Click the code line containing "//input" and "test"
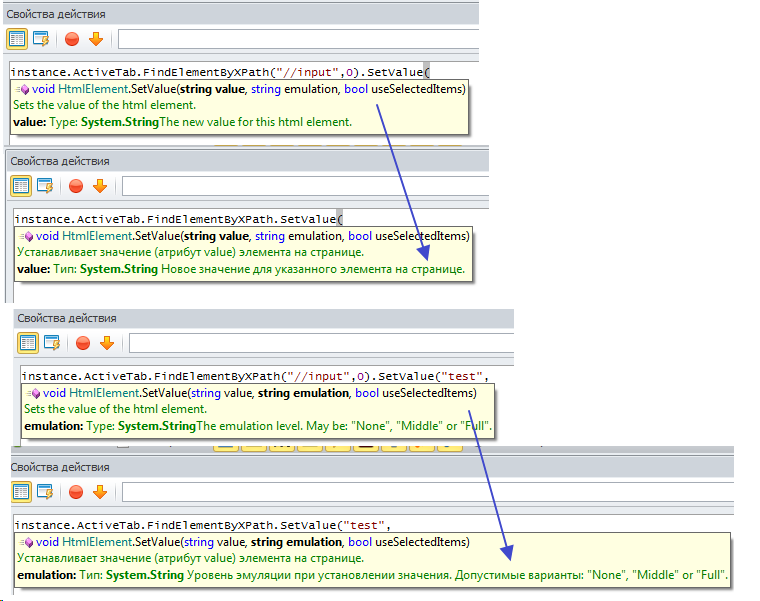The image size is (760, 601). point(255,376)
